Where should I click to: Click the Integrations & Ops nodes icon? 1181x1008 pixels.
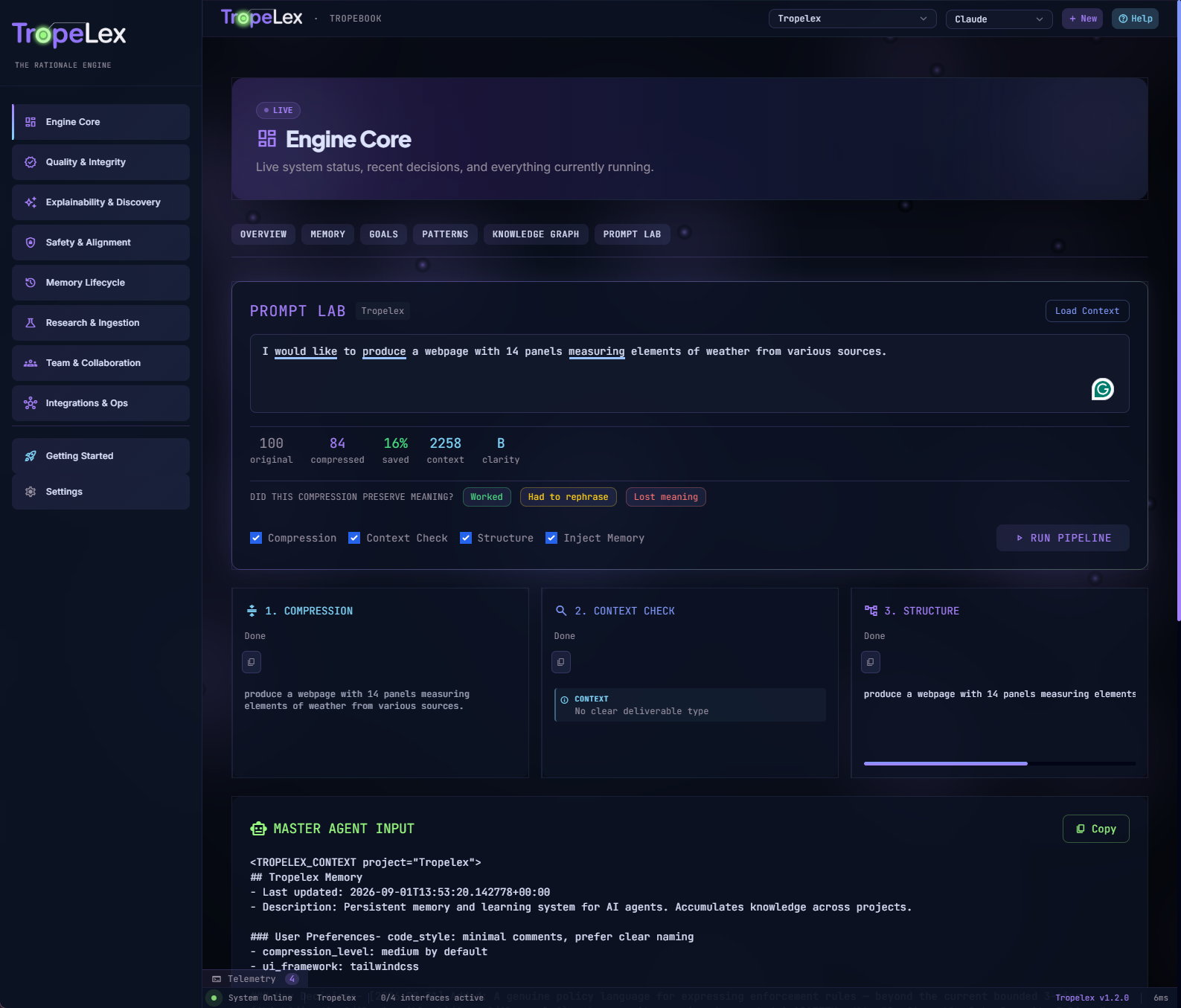[31, 403]
